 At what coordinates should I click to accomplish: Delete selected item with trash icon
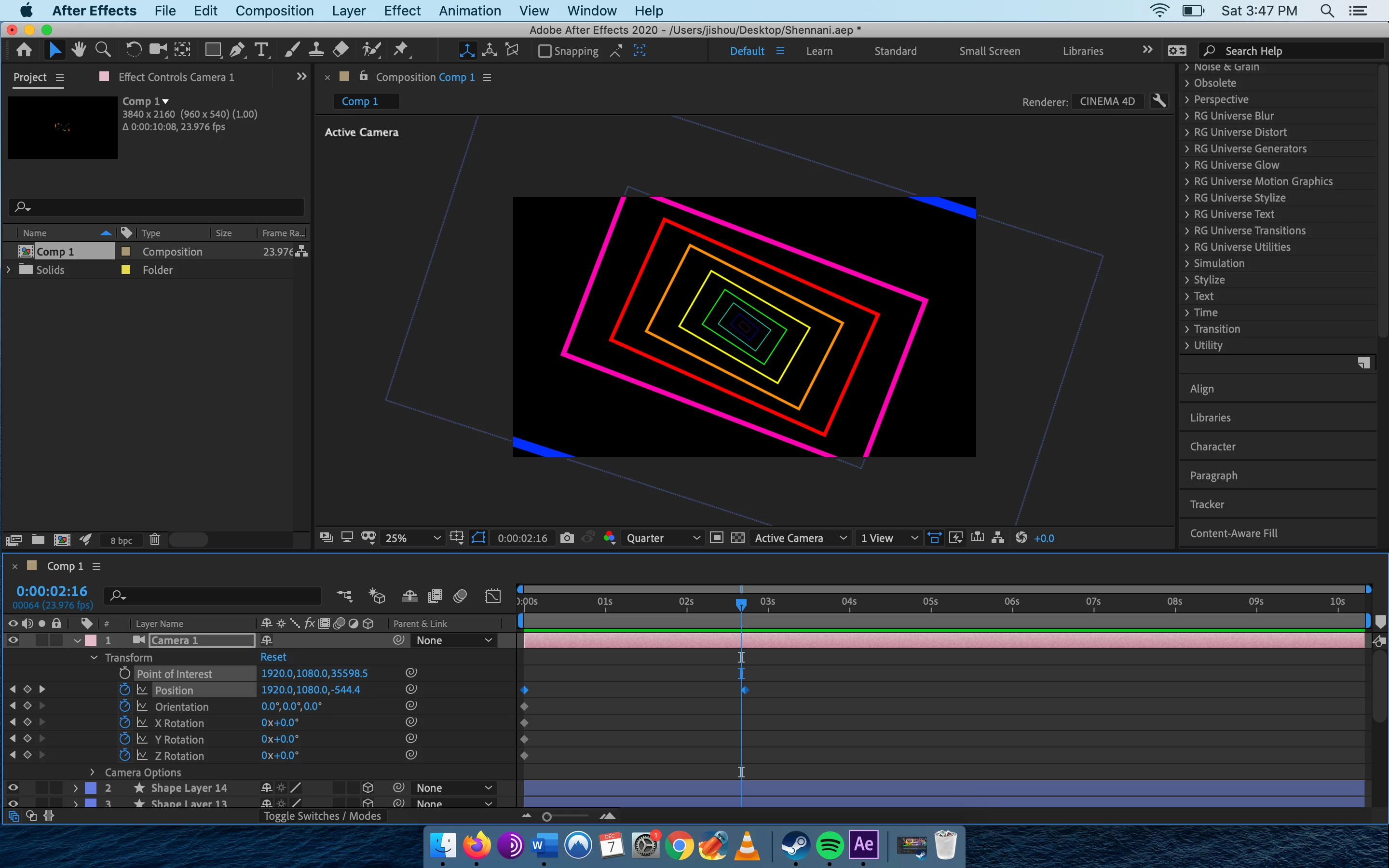click(154, 540)
